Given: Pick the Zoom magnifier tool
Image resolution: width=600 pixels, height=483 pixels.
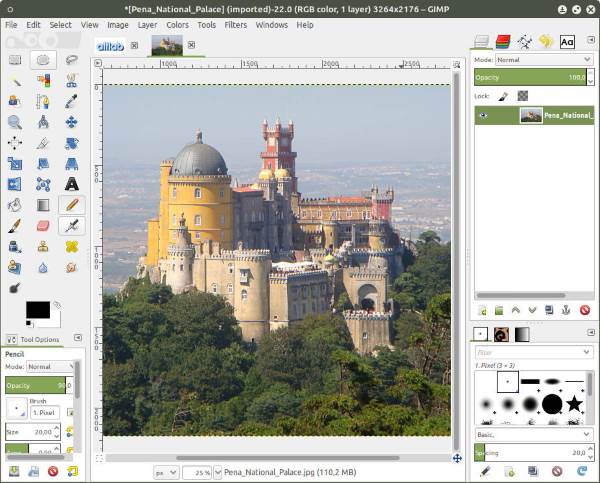Looking at the screenshot, I should click(14, 122).
